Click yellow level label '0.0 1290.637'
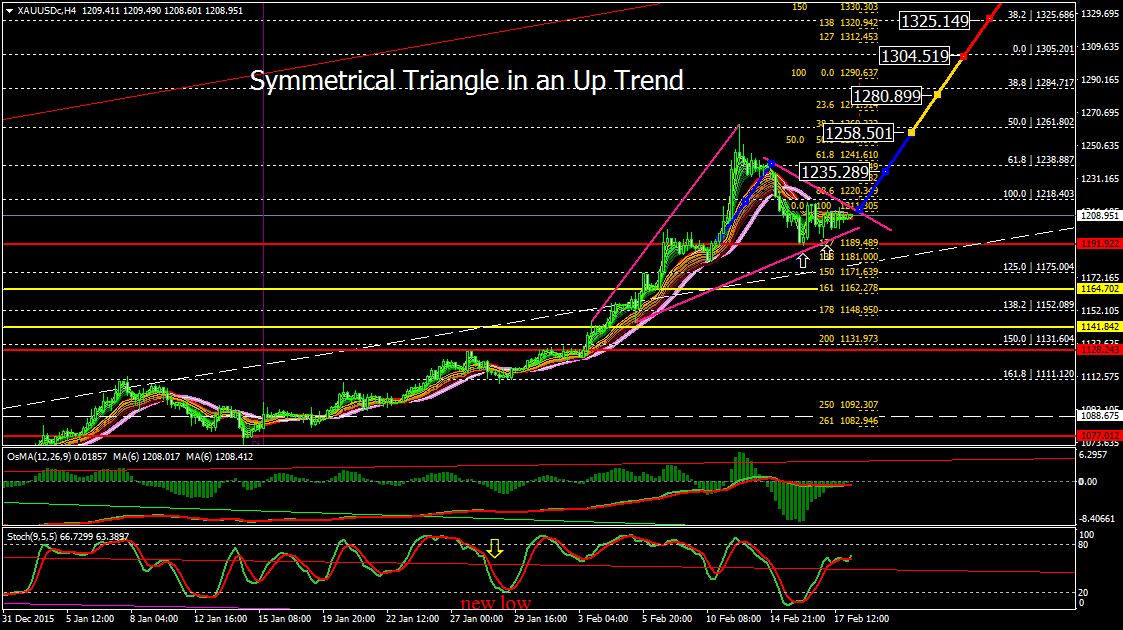Viewport: 1123px width, 630px height. (849, 73)
